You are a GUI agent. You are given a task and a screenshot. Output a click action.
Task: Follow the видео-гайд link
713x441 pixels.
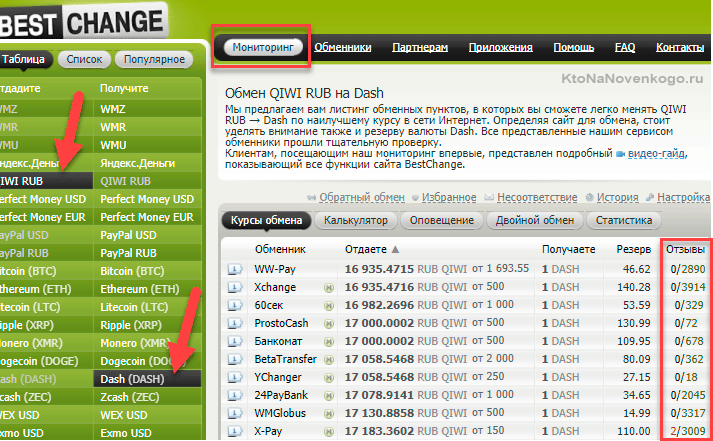point(656,154)
